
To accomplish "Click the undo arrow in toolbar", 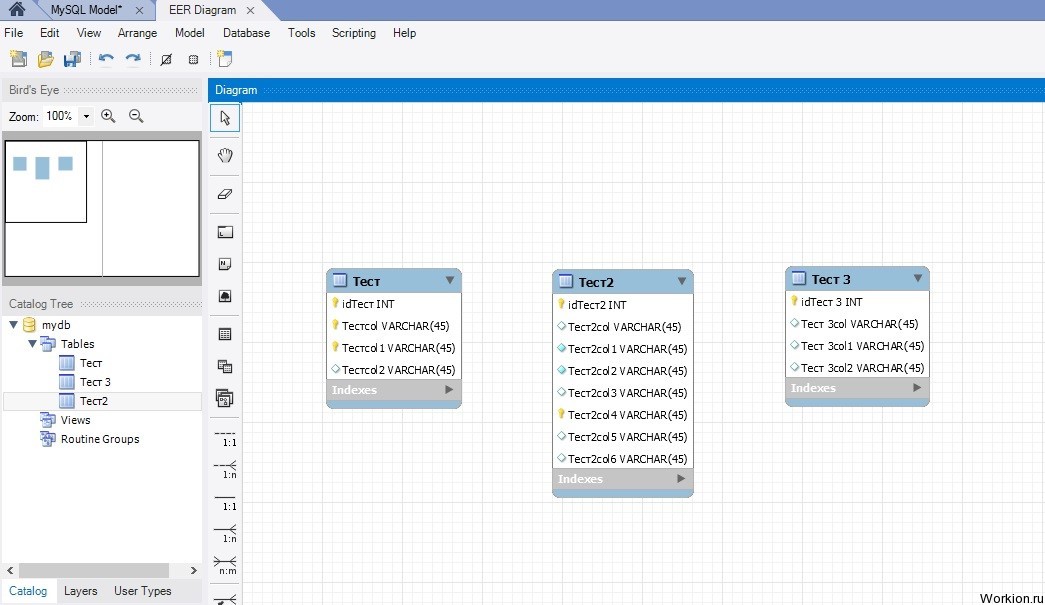I will [106, 60].
